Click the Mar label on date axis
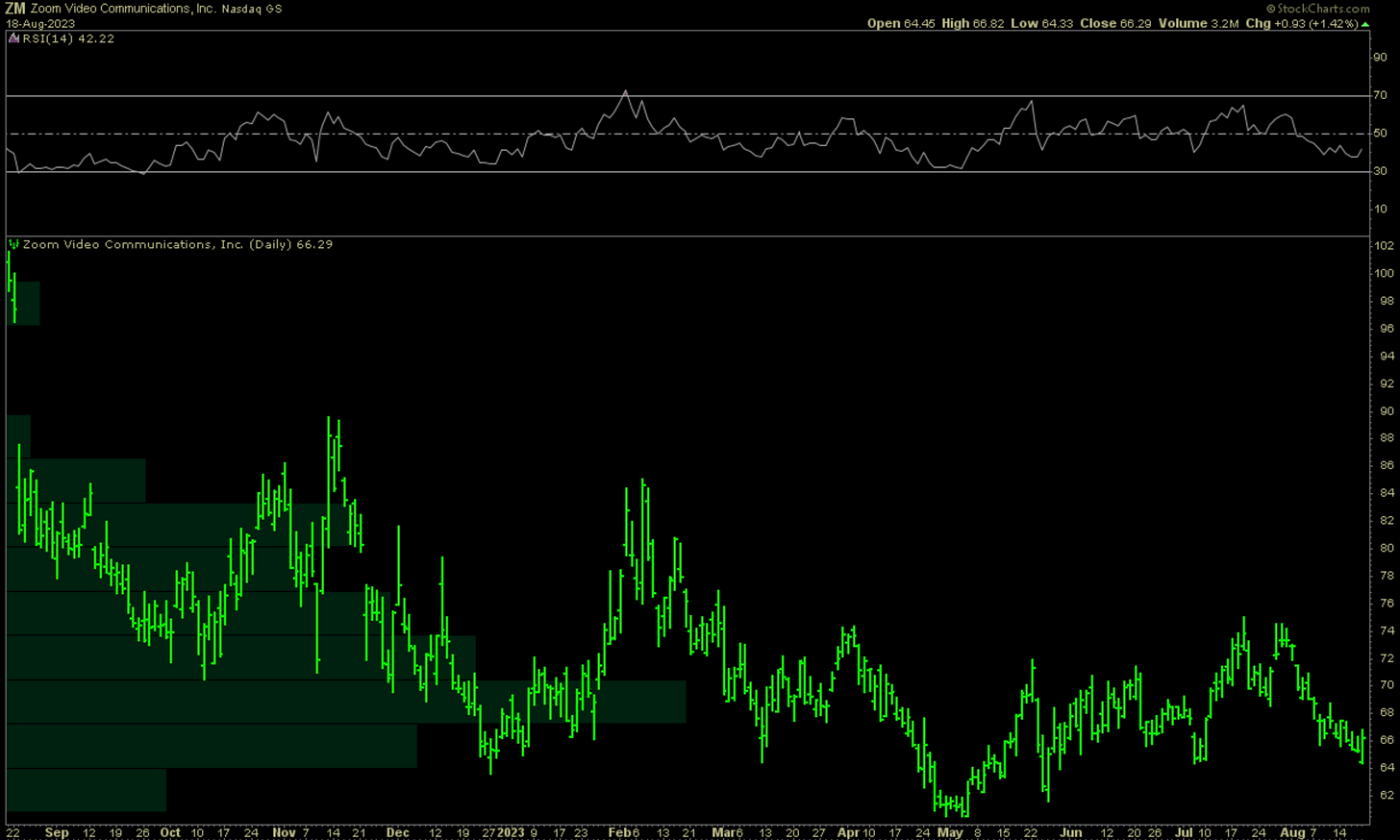The height and width of the screenshot is (840, 1400). [x=724, y=832]
